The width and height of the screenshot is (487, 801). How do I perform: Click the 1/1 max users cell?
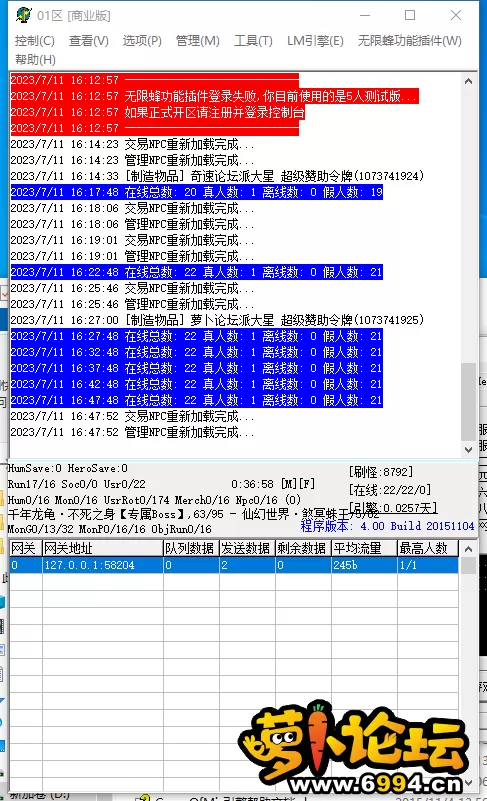click(428, 565)
